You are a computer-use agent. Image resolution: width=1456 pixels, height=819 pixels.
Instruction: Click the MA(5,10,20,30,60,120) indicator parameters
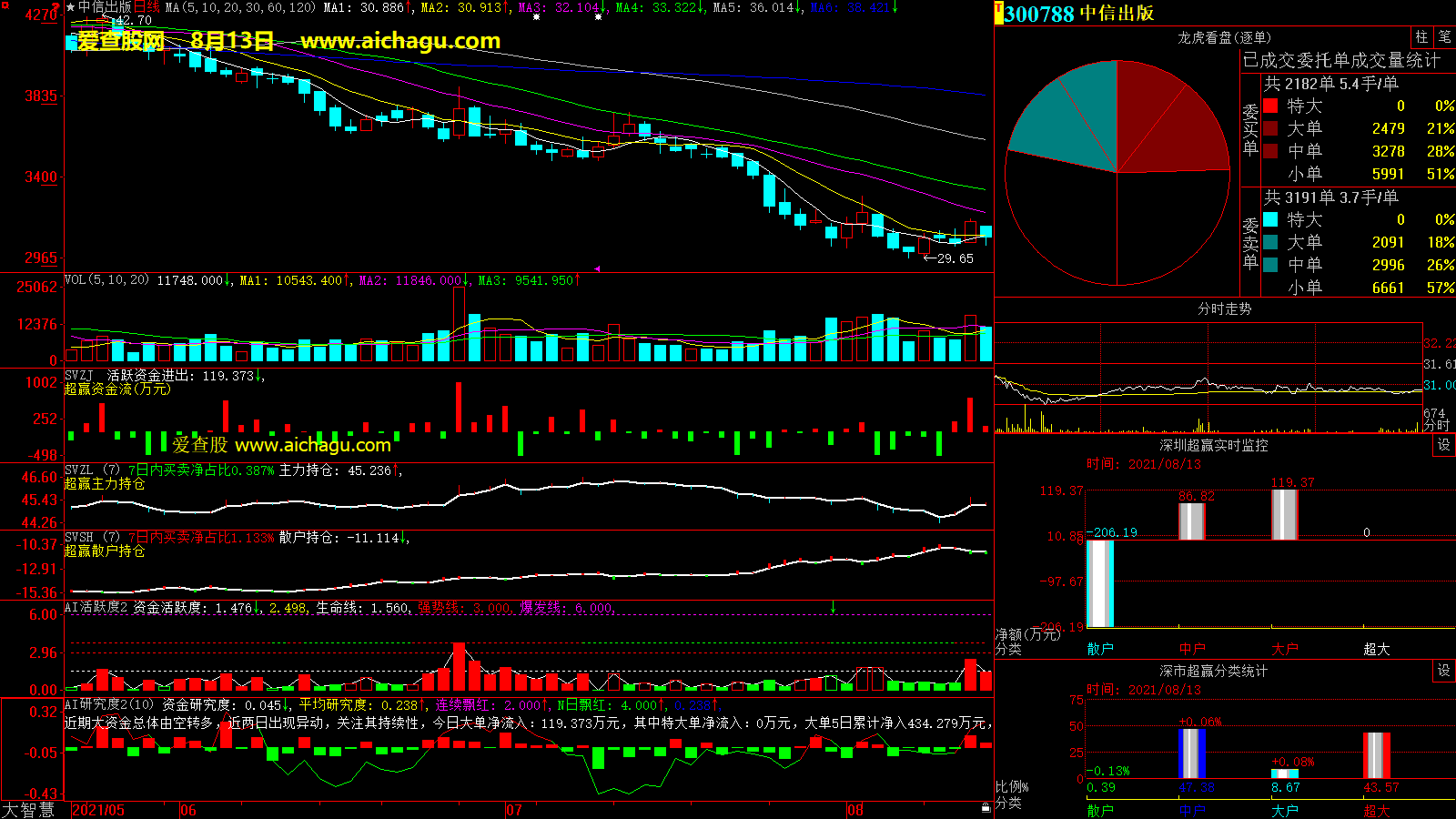click(240, 7)
